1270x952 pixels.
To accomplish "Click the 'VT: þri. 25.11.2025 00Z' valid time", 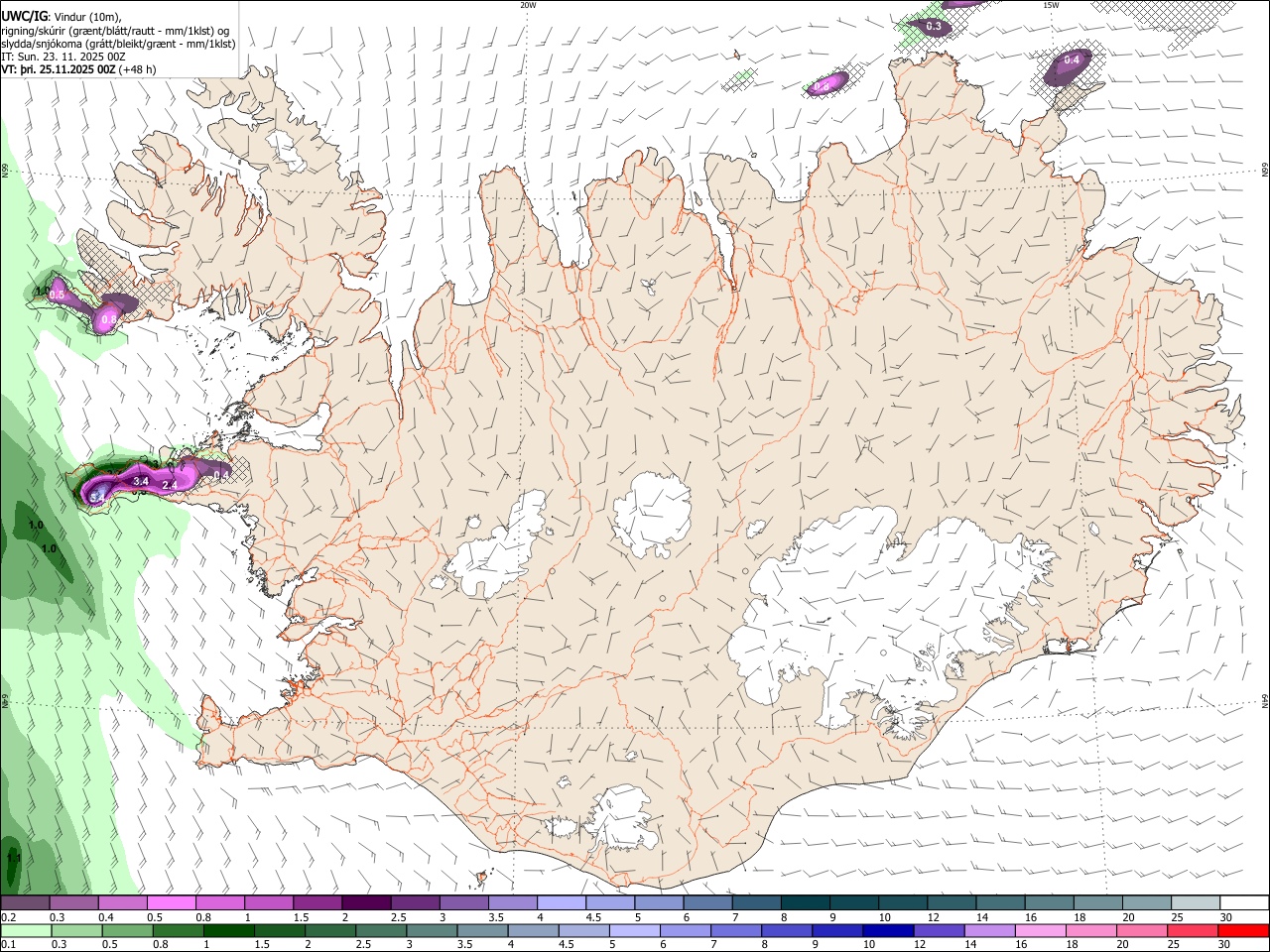I will click(x=59, y=70).
